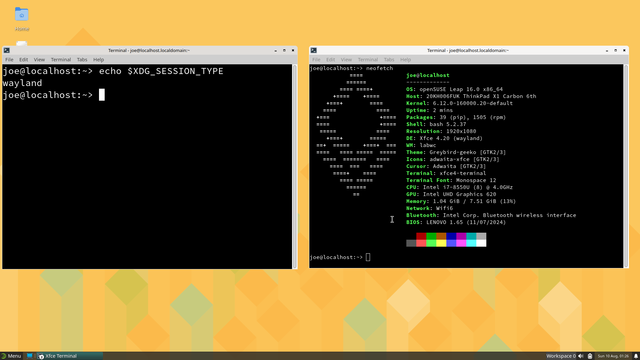The image size is (640, 360).
Task: Click the white color block in neofetch palette
Action: pyautogui.click(x=481, y=243)
